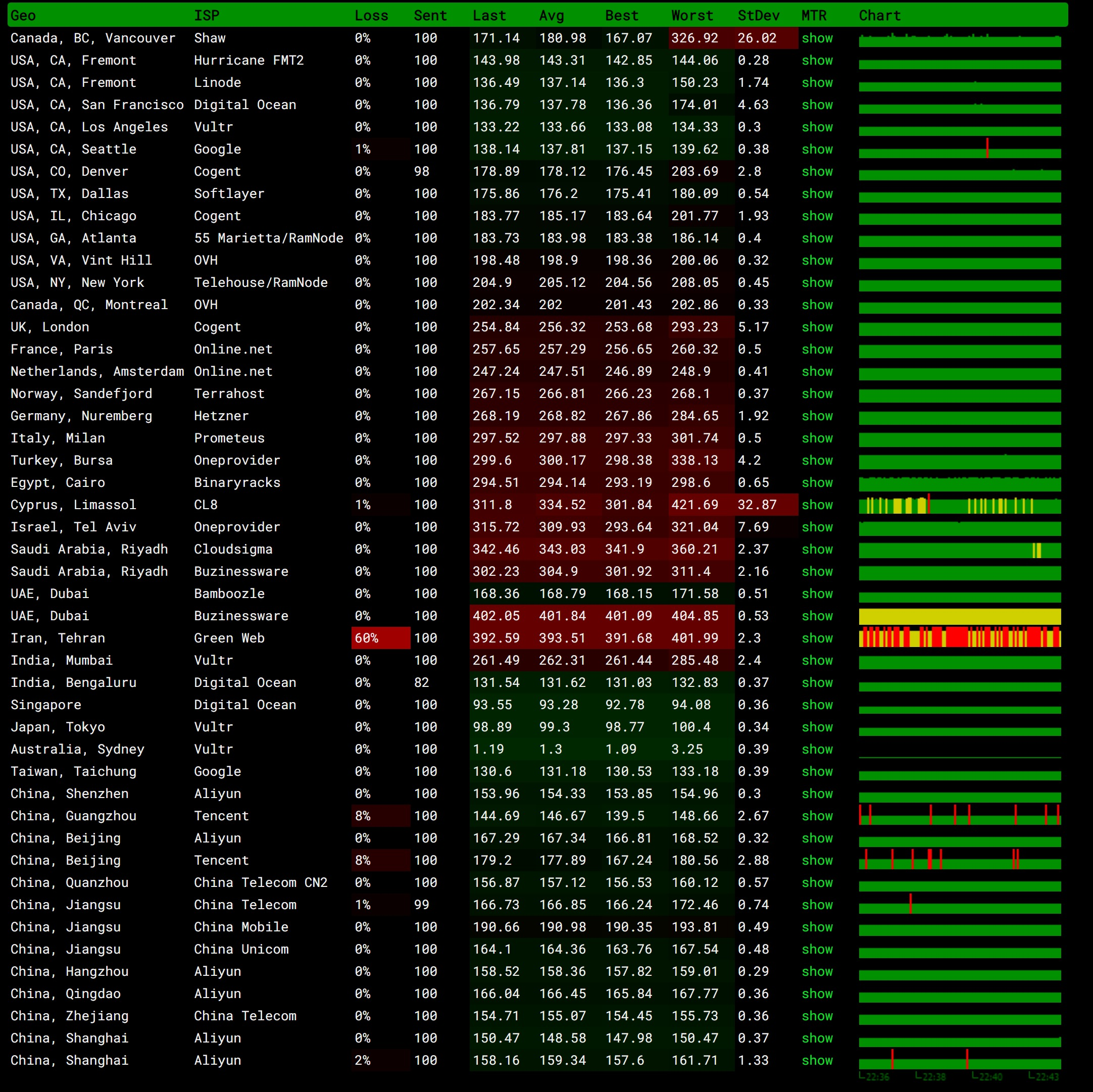
Task: Click the 'Taiwan, Taichung' geo cell
Action: coord(74,772)
